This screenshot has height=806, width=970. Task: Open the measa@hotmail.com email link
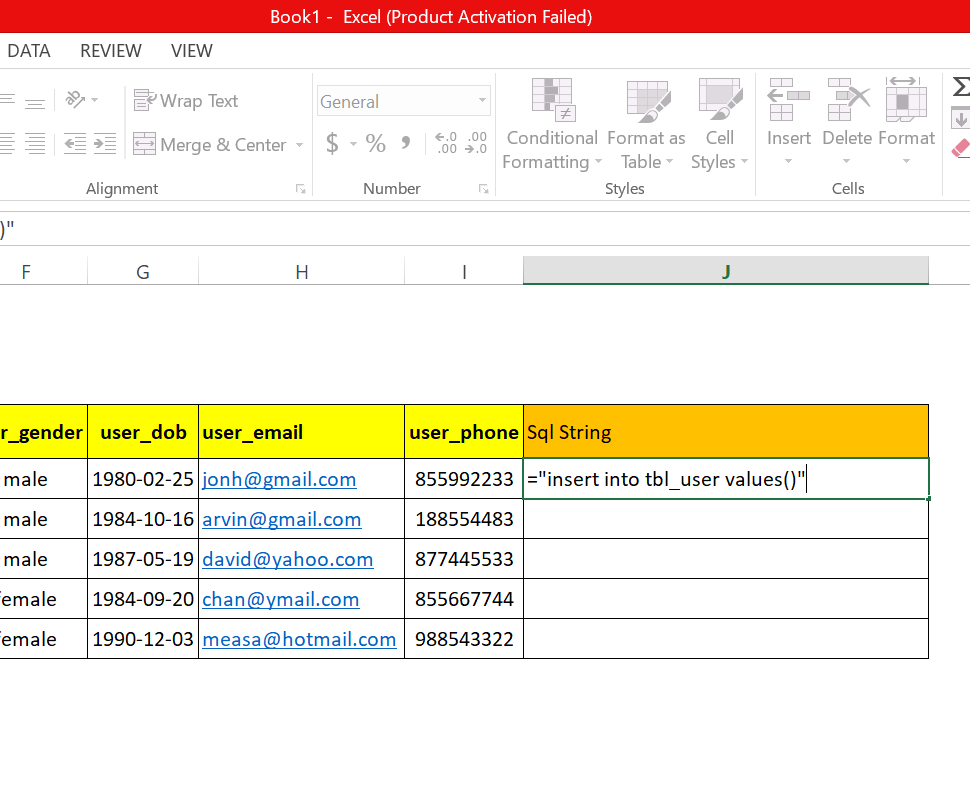point(299,640)
